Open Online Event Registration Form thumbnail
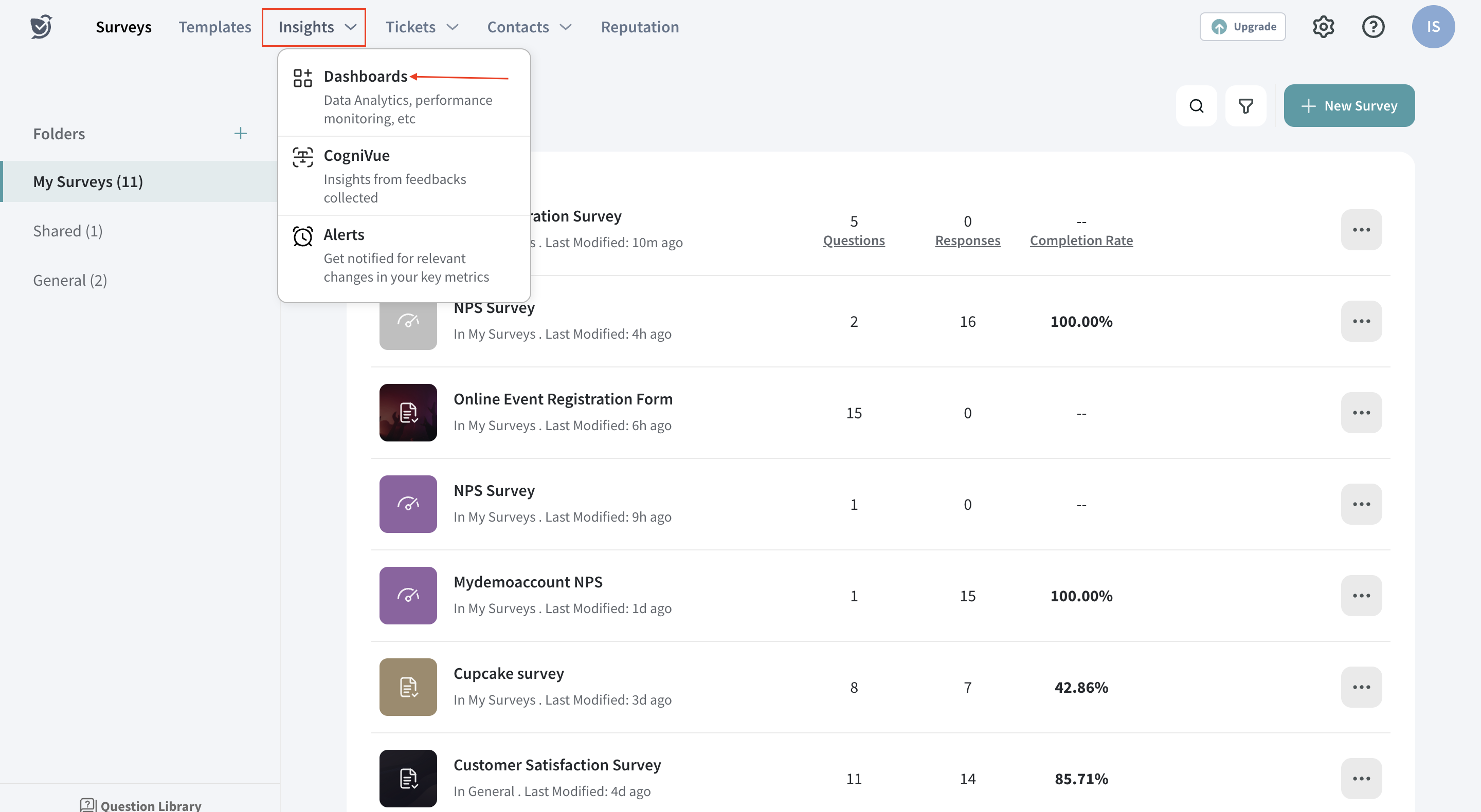This screenshot has width=1481, height=812. [408, 413]
